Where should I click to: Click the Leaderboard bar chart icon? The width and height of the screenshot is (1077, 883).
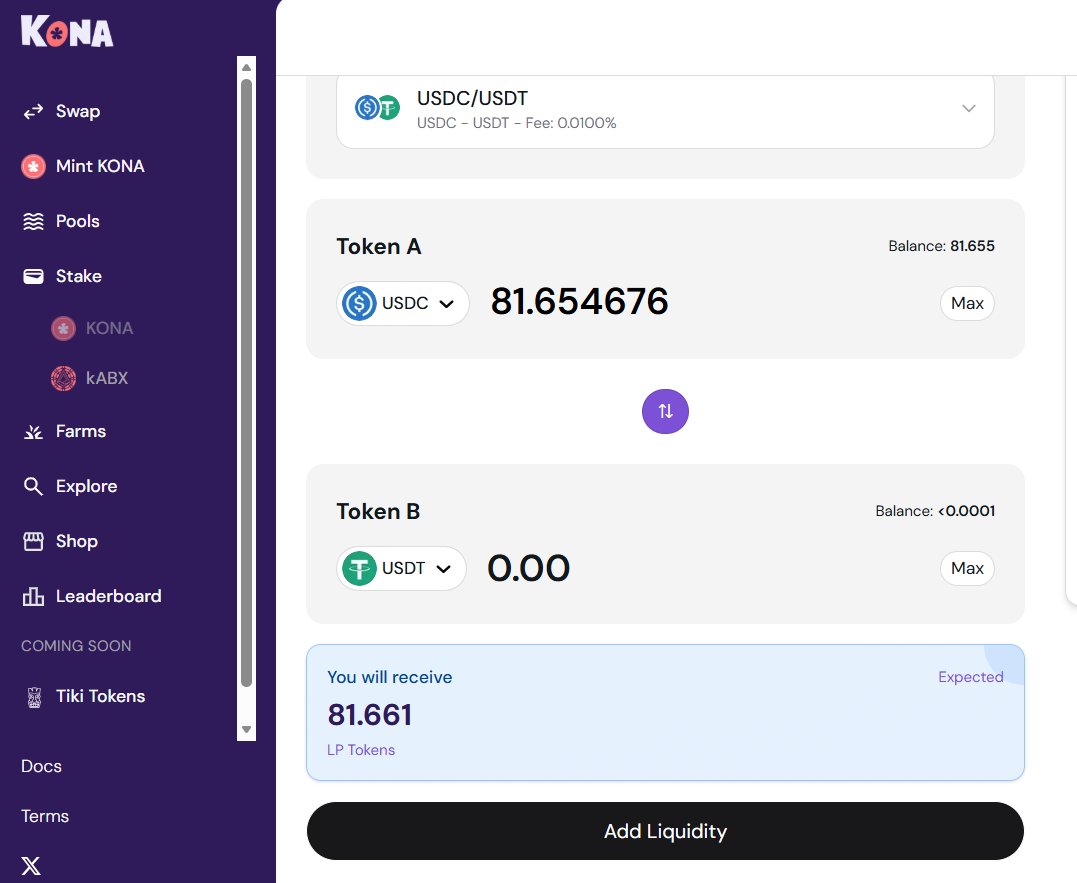(x=33, y=596)
